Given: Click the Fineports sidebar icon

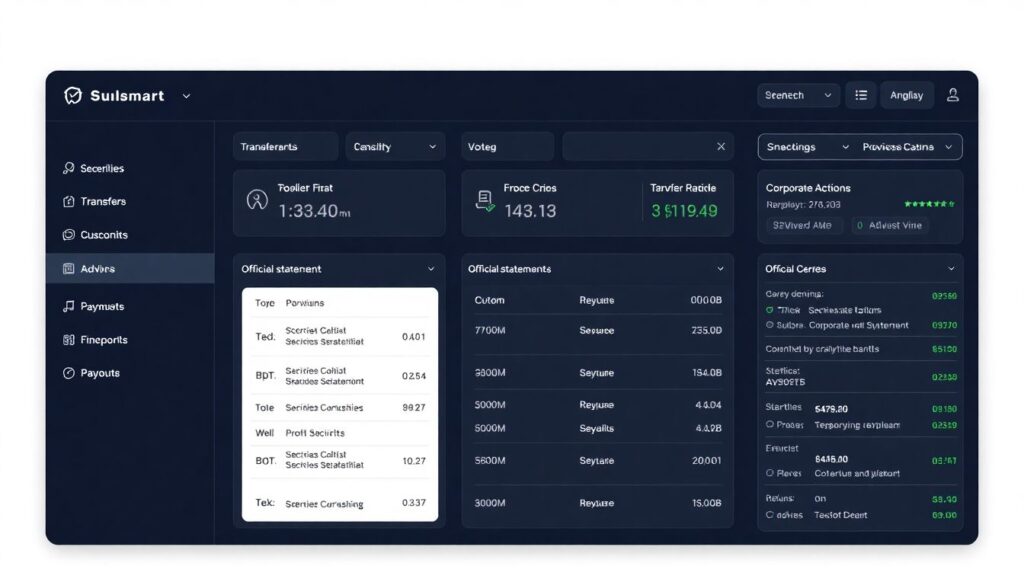Looking at the screenshot, I should tap(68, 340).
